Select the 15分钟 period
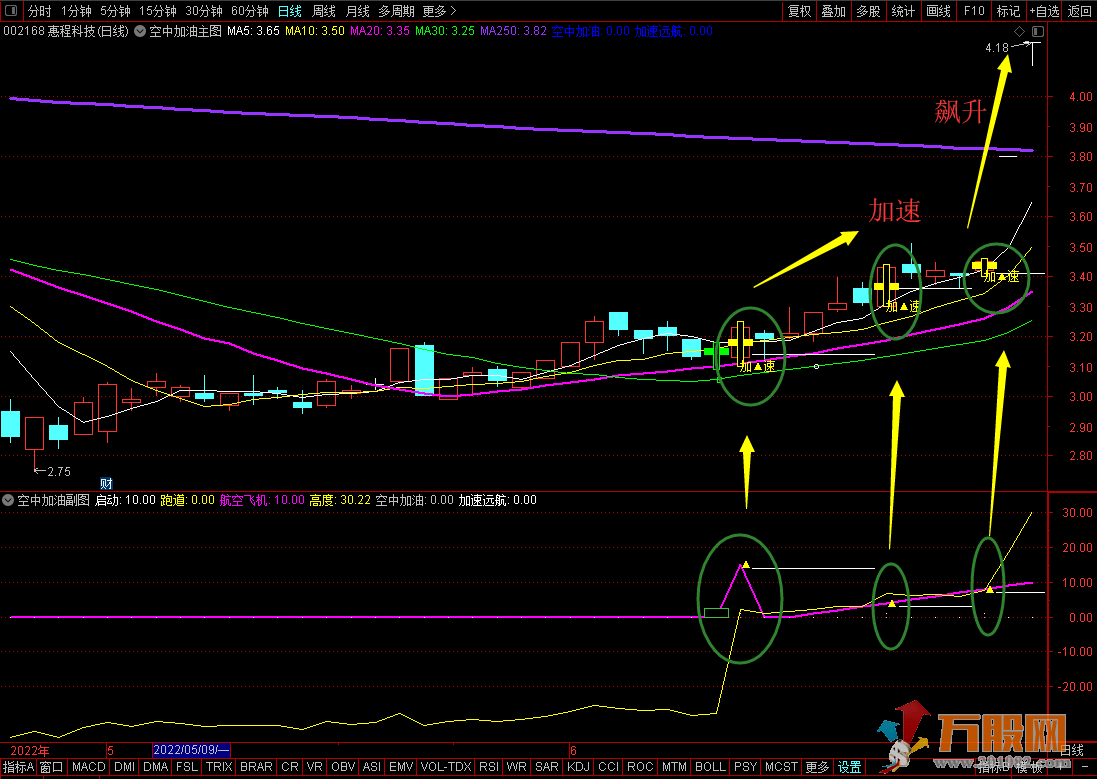The height and width of the screenshot is (779, 1097). pos(158,11)
